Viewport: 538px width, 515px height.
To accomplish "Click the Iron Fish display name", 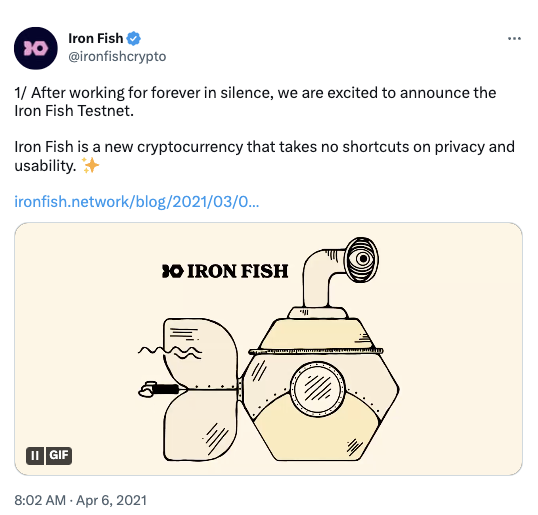I will point(96,38).
